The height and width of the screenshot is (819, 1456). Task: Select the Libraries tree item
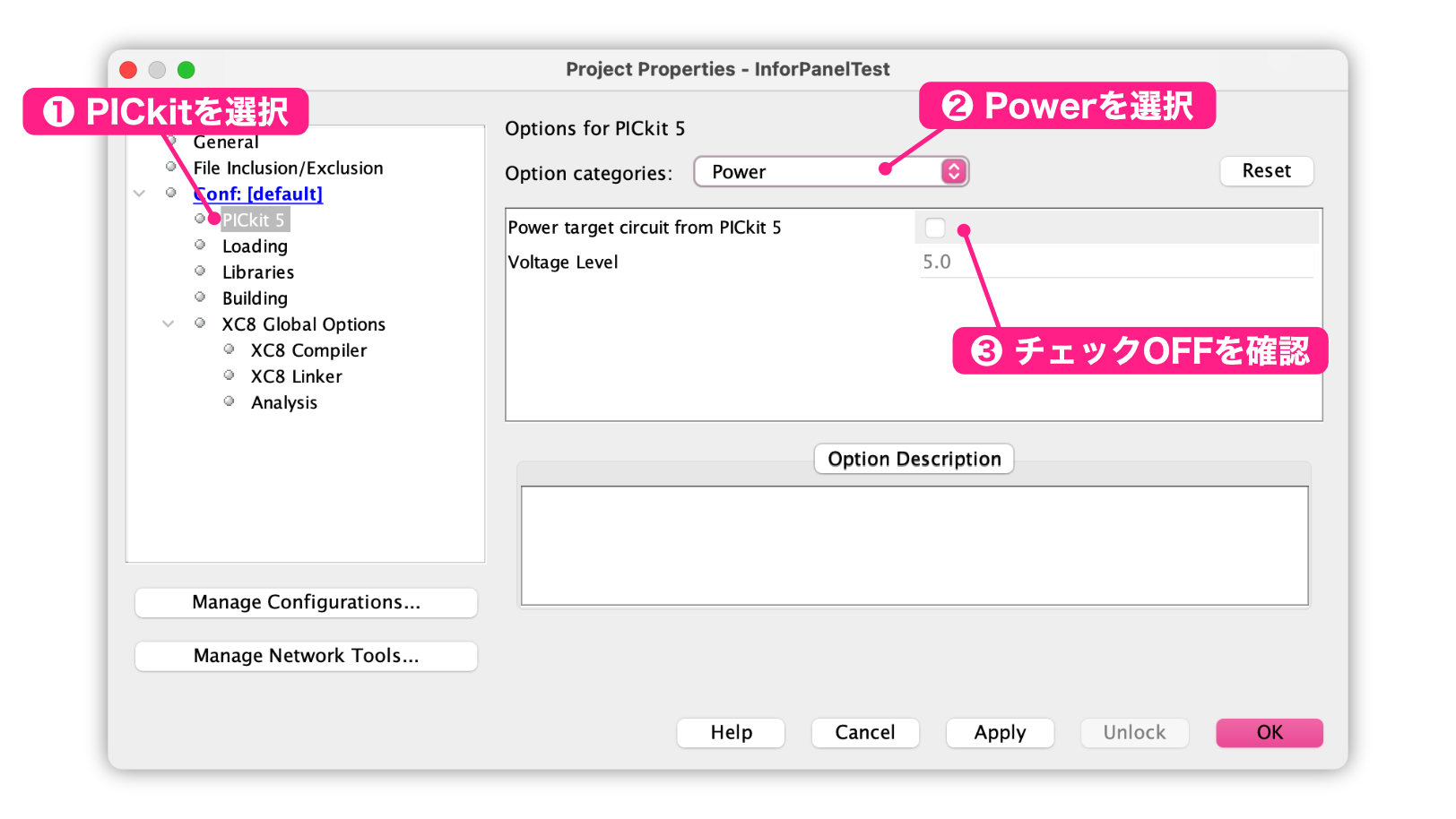click(258, 272)
